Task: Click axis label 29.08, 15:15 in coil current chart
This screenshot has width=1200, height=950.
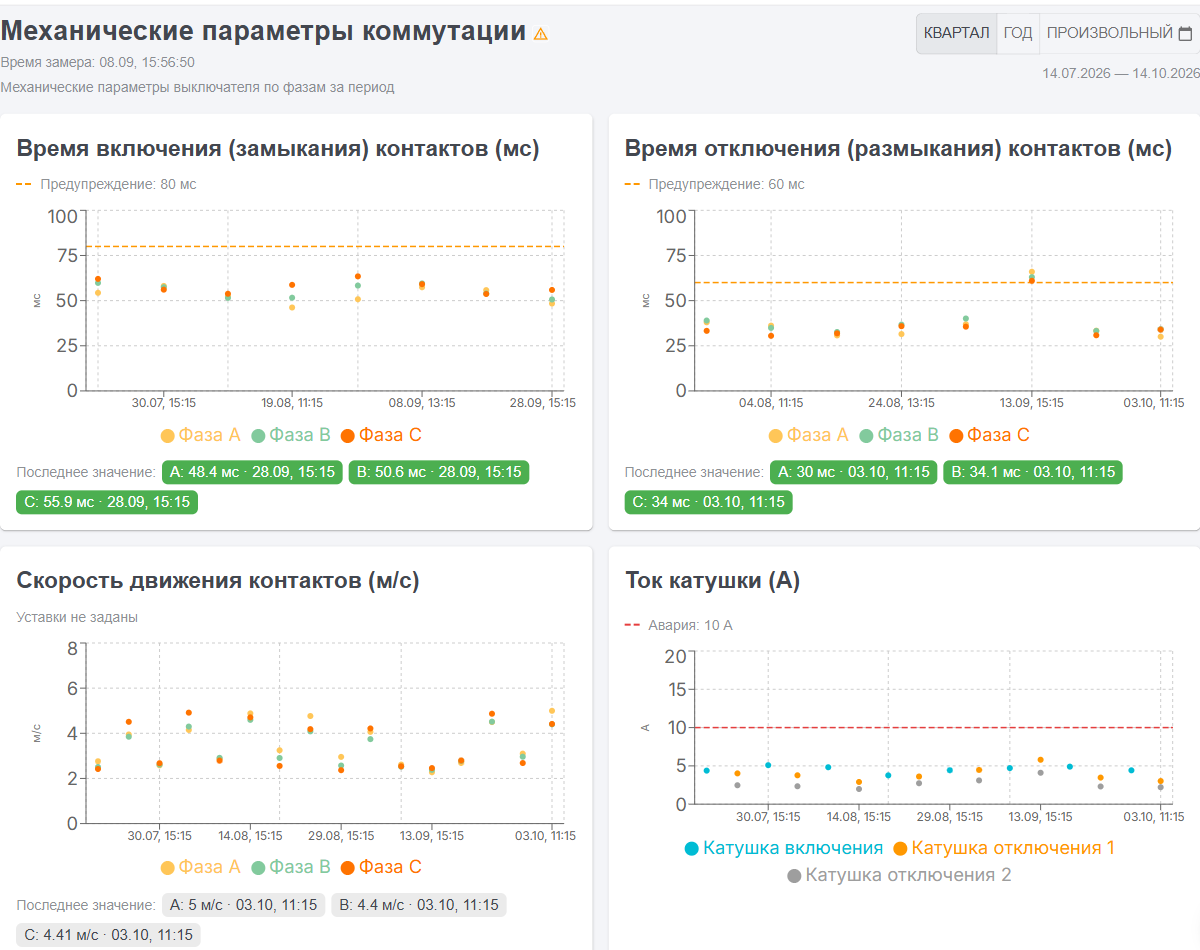Action: coord(949,816)
